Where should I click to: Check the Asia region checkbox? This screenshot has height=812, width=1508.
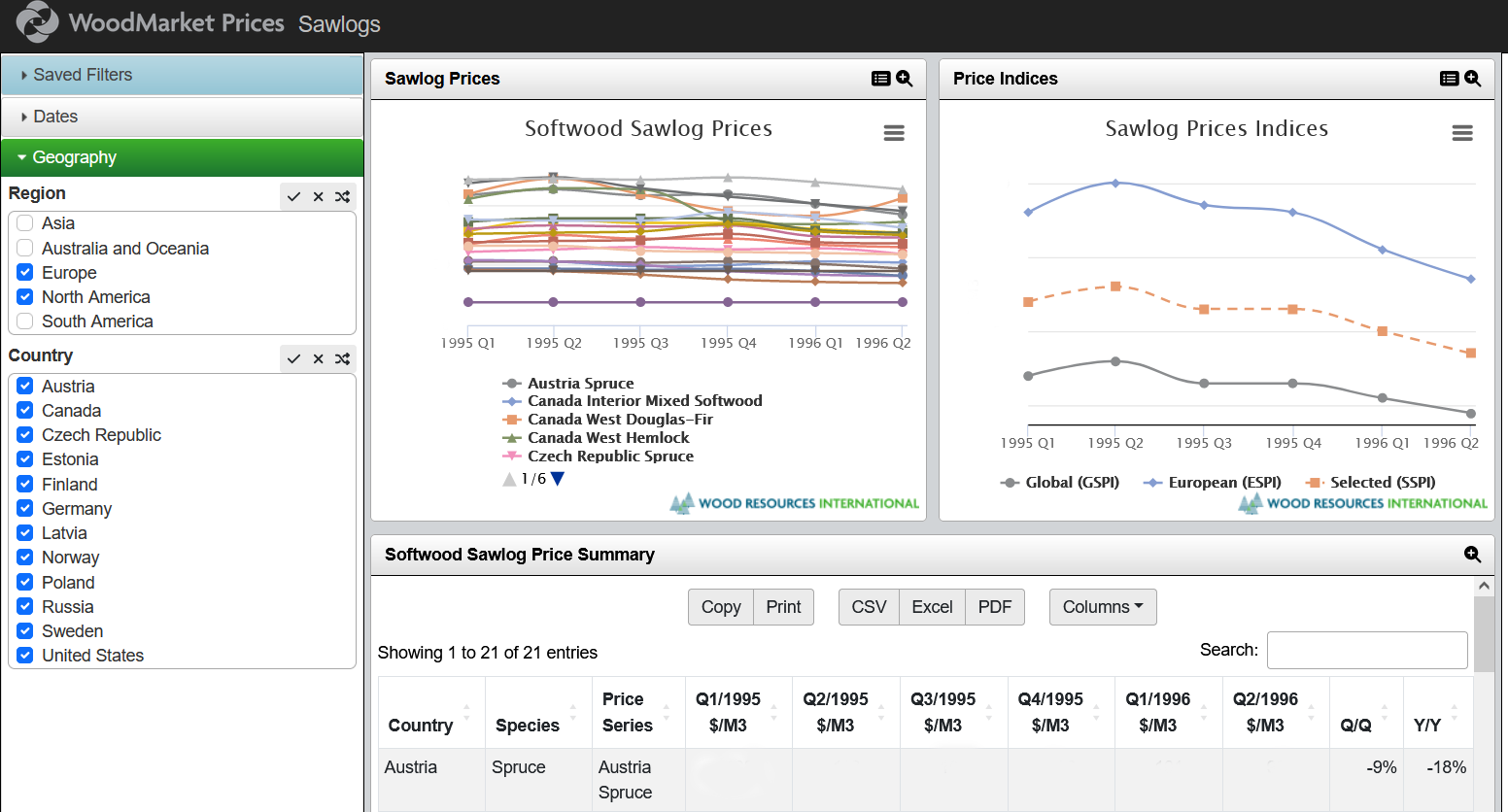pyautogui.click(x=25, y=223)
